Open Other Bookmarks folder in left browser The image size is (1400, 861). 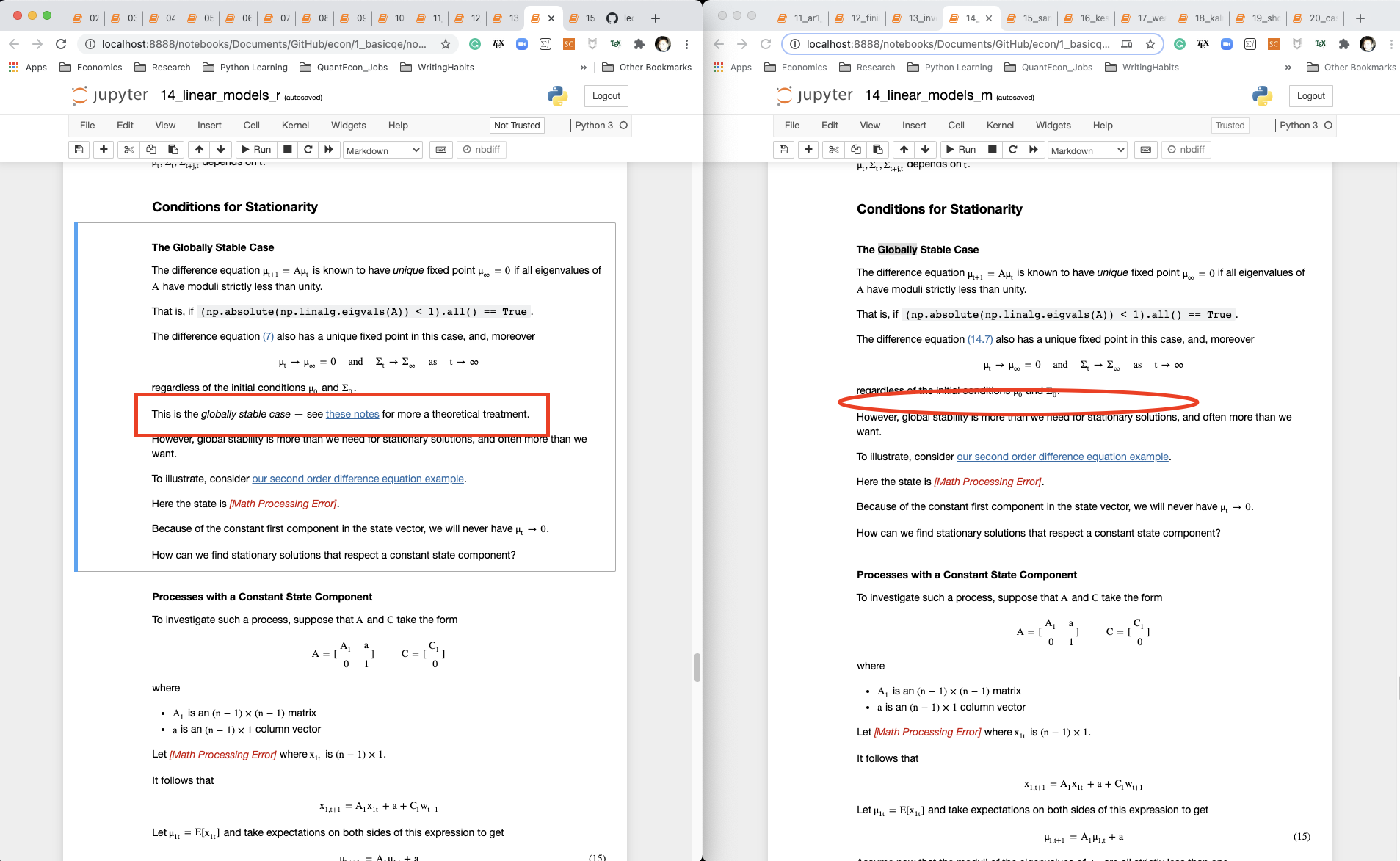[647, 67]
